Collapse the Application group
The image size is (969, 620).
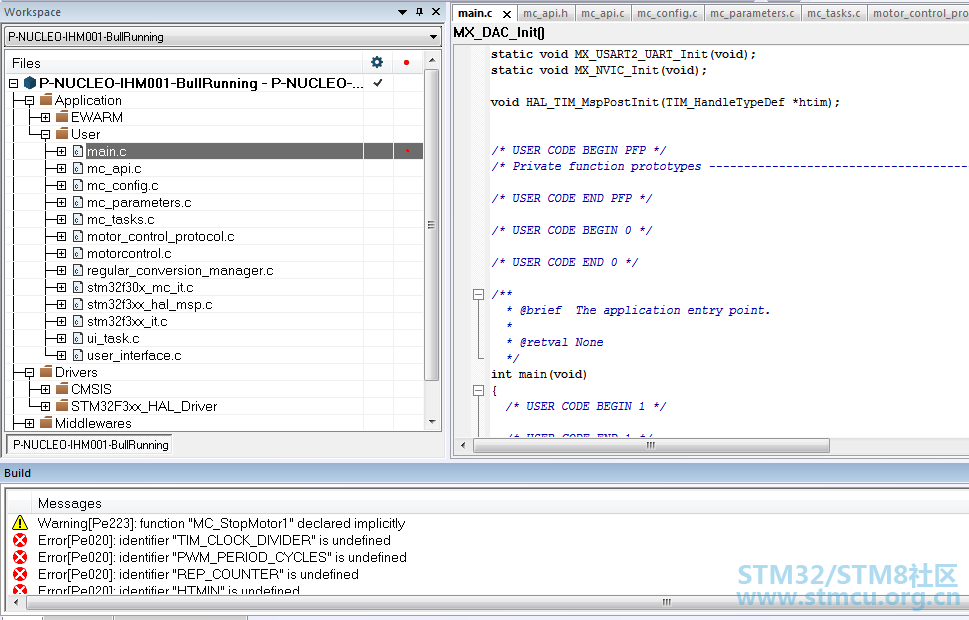pyautogui.click(x=30, y=100)
